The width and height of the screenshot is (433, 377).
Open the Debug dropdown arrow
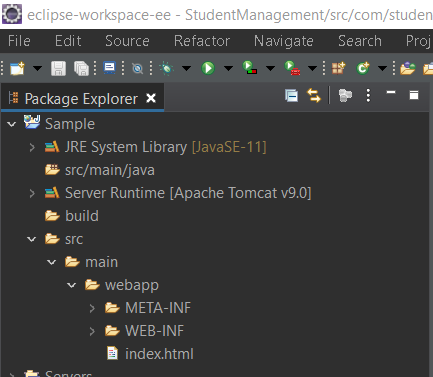coord(186,69)
